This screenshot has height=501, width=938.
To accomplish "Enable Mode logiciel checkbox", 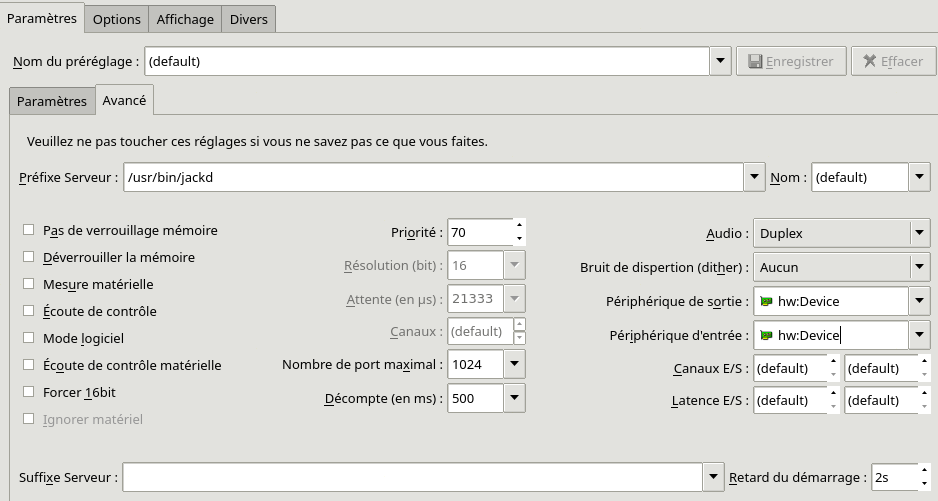I will [29, 338].
